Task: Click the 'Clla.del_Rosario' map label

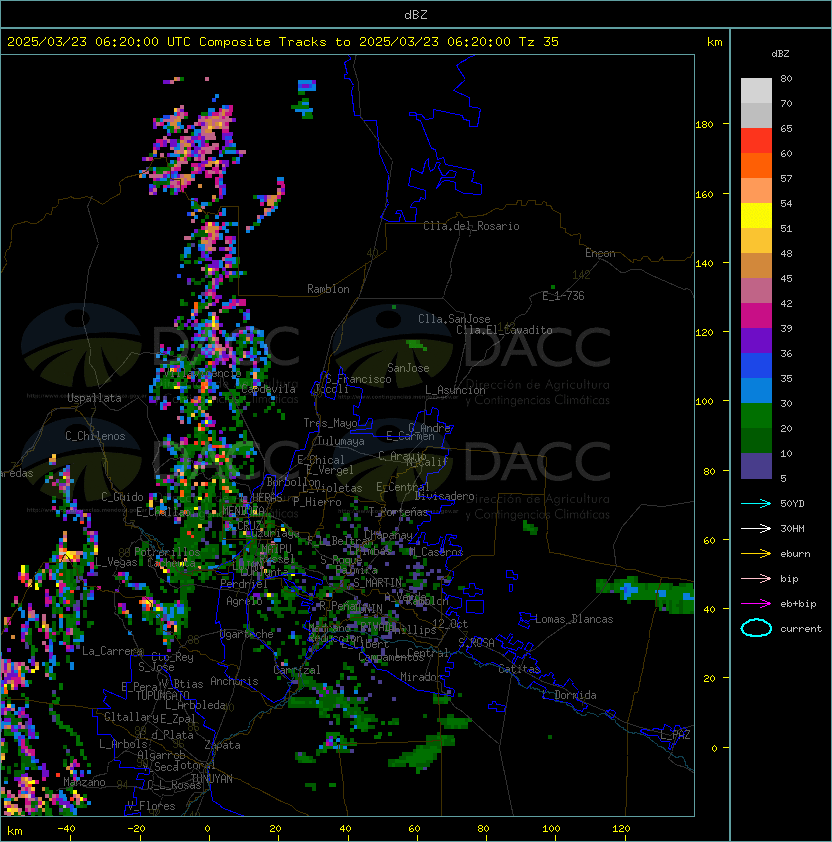Action: [x=471, y=226]
